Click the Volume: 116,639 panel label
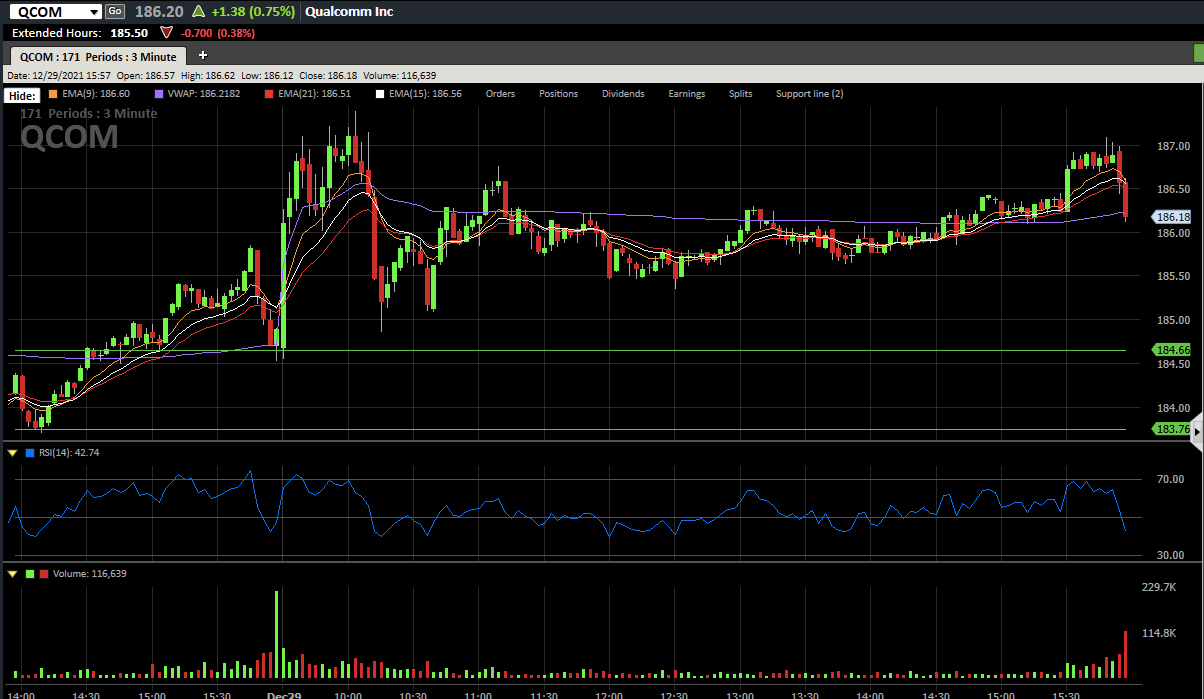 [x=90, y=574]
